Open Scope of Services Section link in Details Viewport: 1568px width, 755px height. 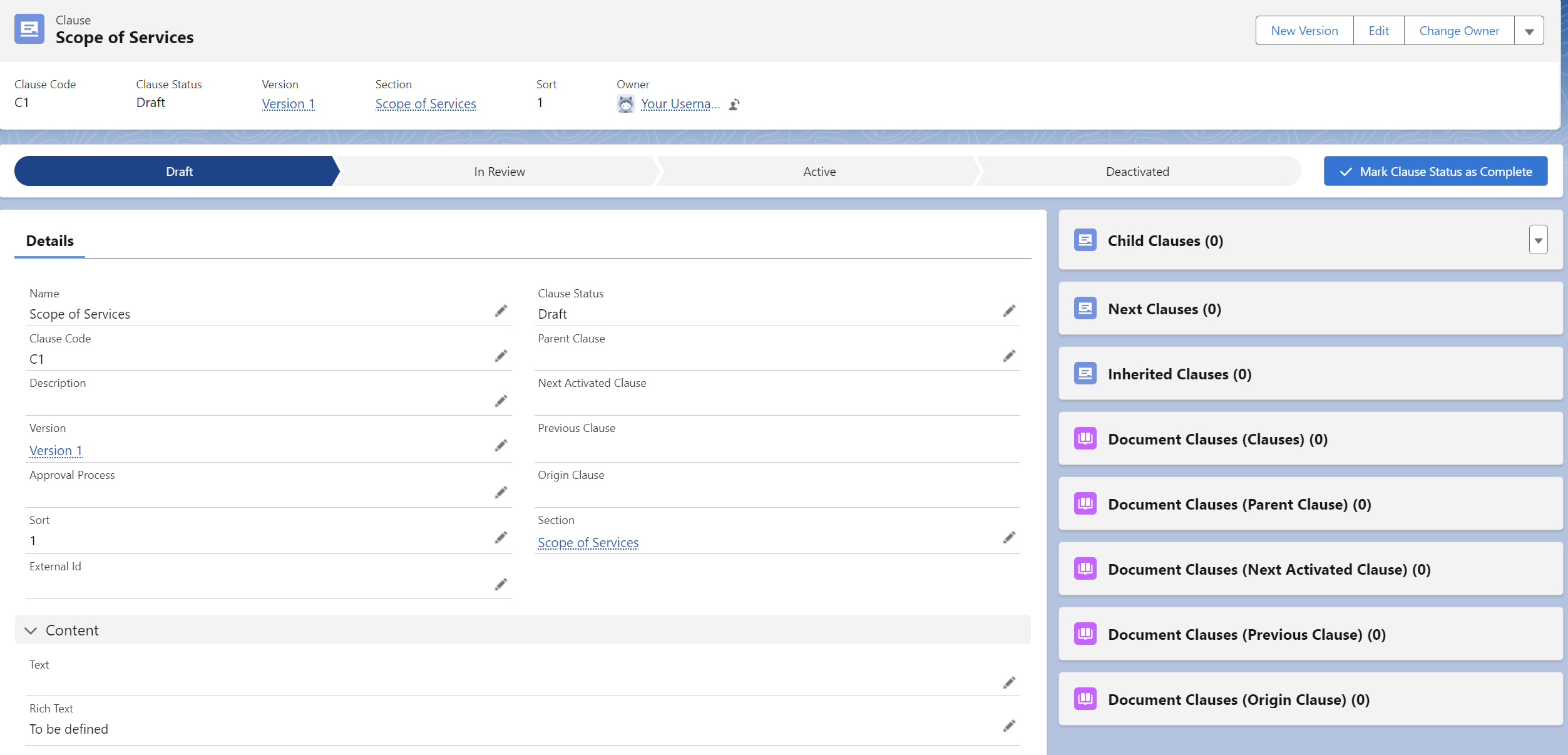click(588, 543)
